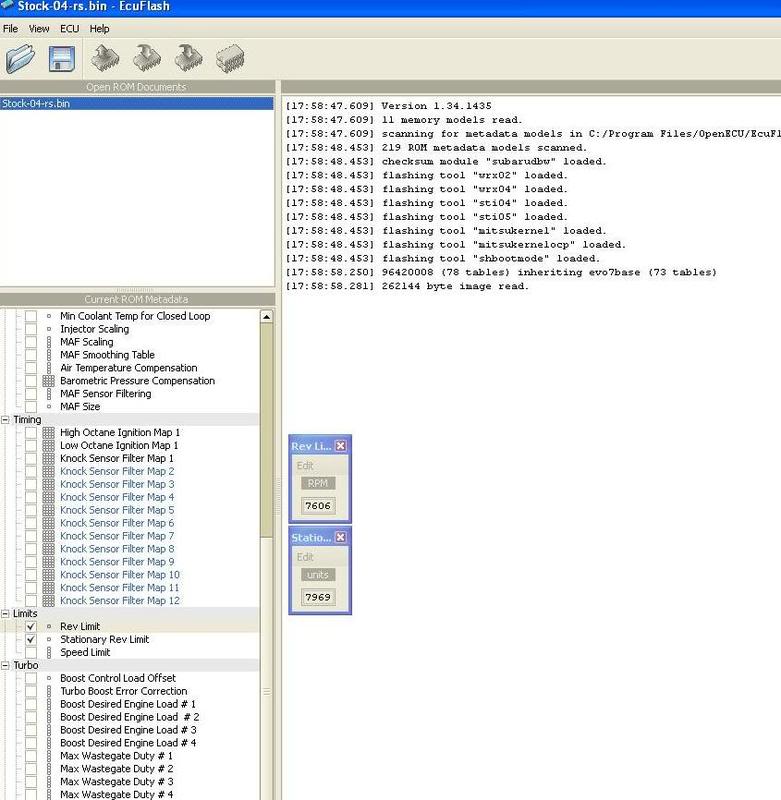The height and width of the screenshot is (800, 781).
Task: Click the third chip icon in the toolbar
Action: [188, 58]
